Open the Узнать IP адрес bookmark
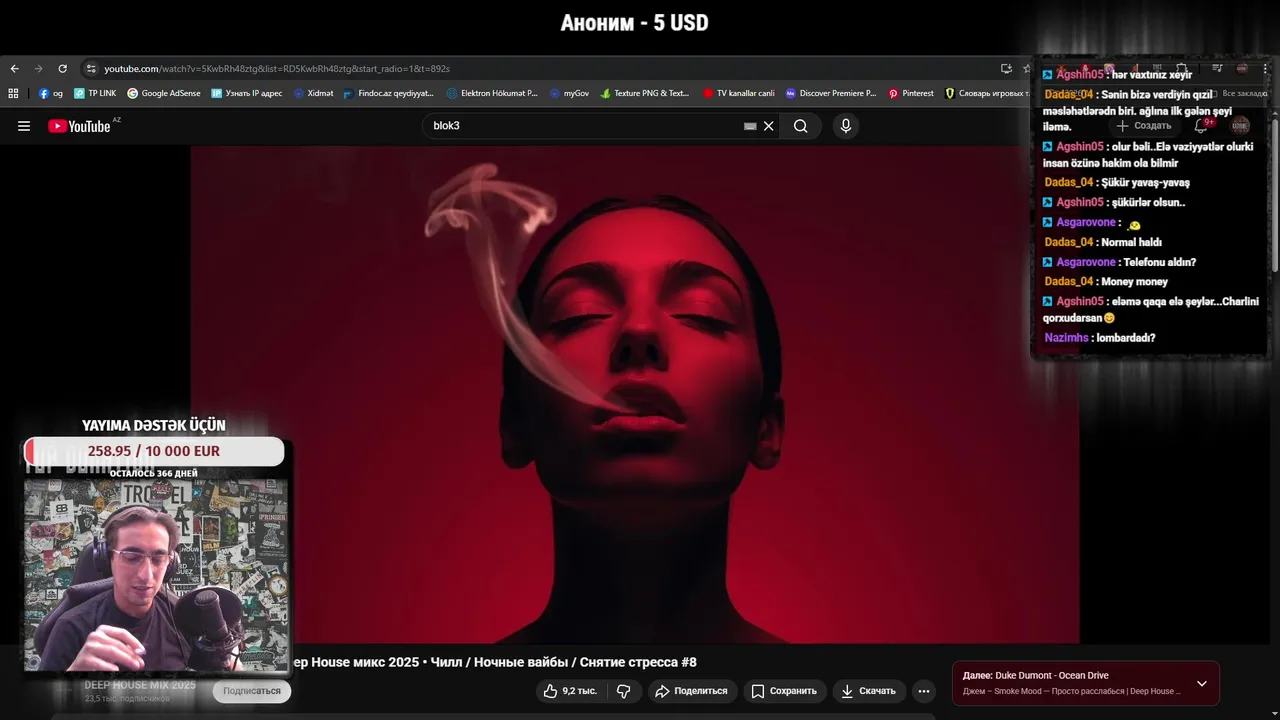The width and height of the screenshot is (1280, 720). pos(247,93)
